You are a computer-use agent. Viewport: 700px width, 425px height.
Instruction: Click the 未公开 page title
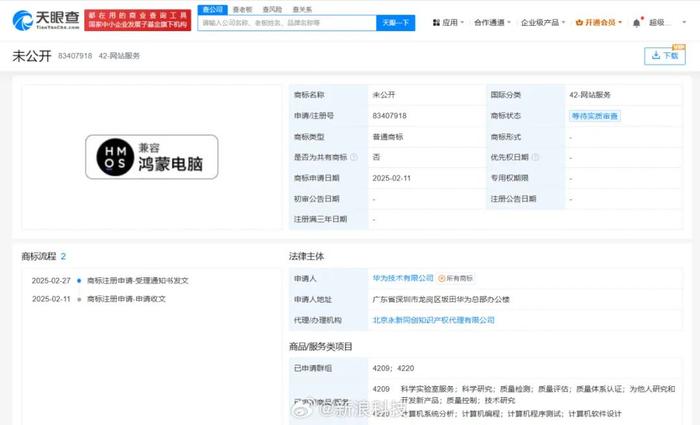(32, 56)
